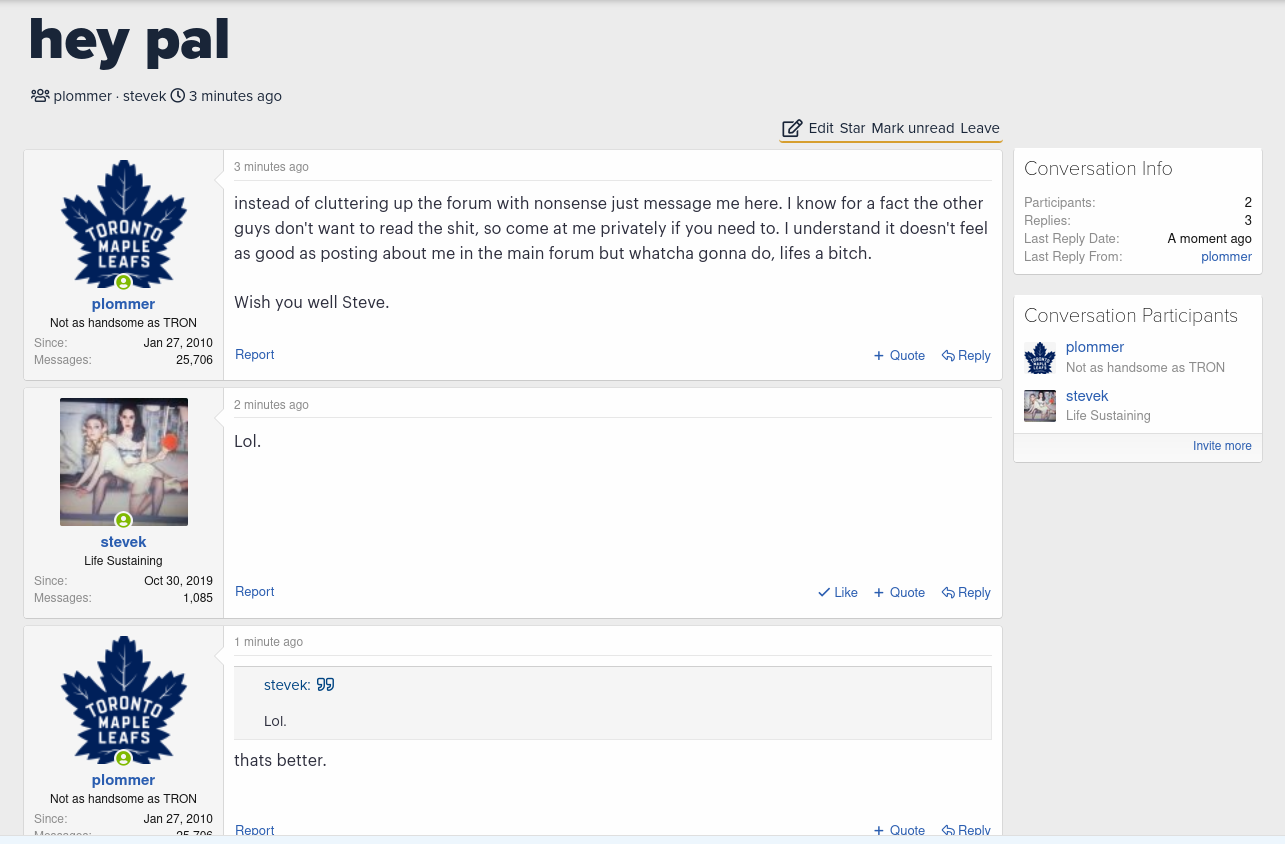Click plommer's Maple Leafs avatar in first post
The height and width of the screenshot is (844, 1285).
pyautogui.click(x=124, y=223)
